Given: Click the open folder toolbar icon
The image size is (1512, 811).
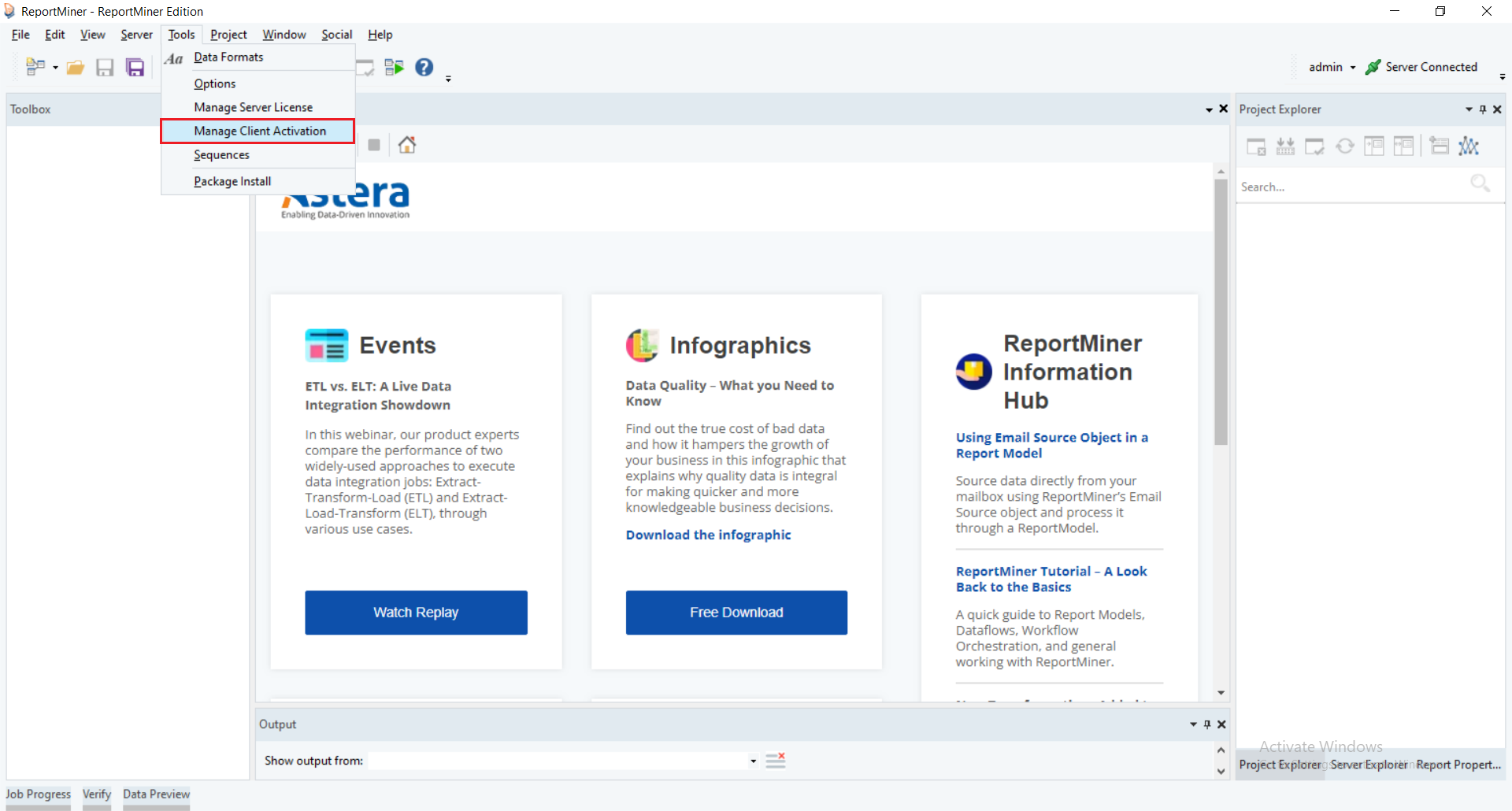Looking at the screenshot, I should tap(76, 68).
